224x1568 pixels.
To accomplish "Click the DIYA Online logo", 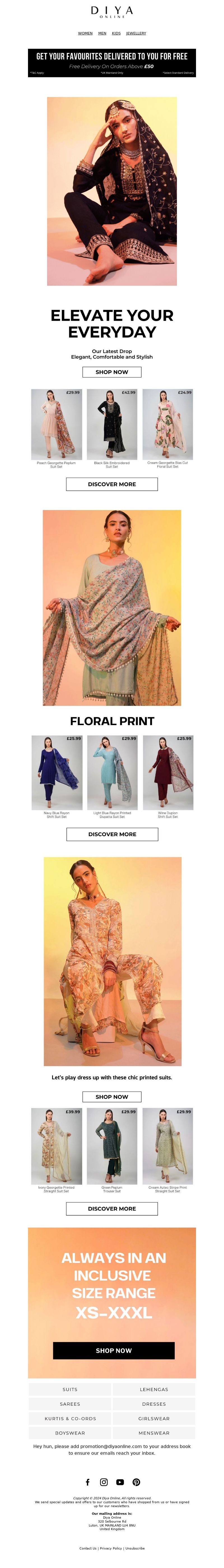I will click(x=112, y=11).
